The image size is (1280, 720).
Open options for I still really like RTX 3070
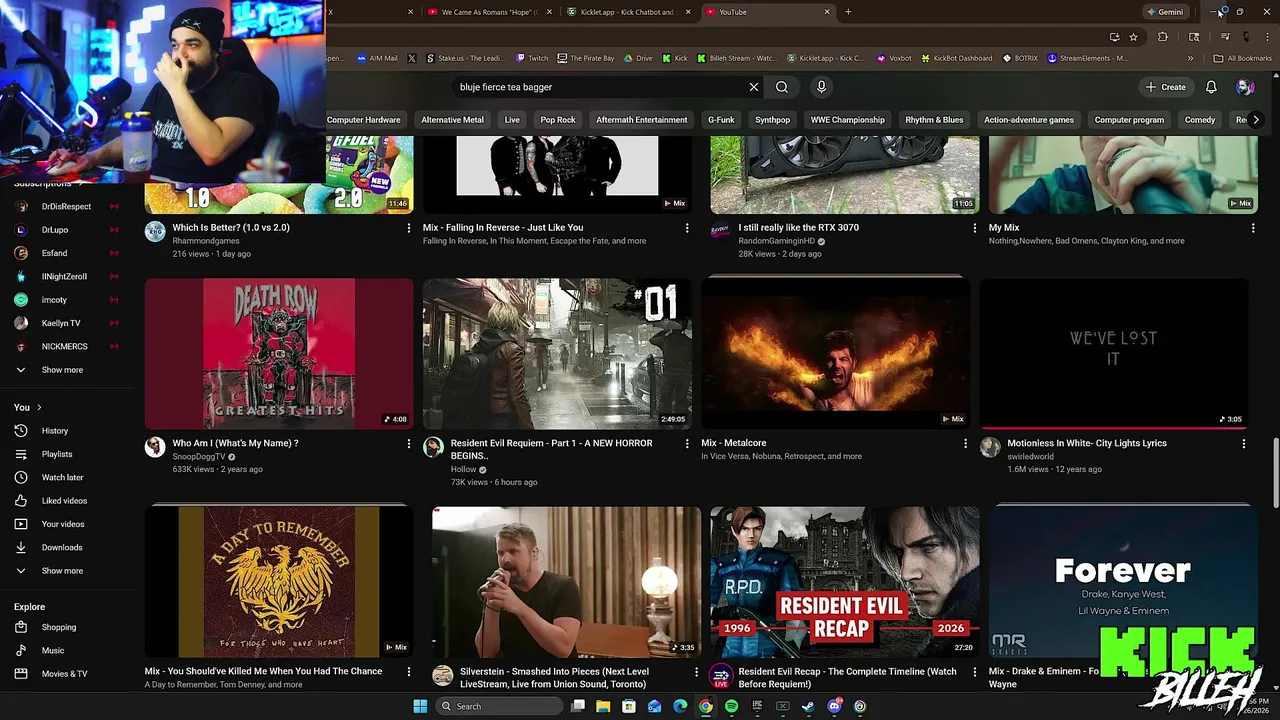coord(975,228)
